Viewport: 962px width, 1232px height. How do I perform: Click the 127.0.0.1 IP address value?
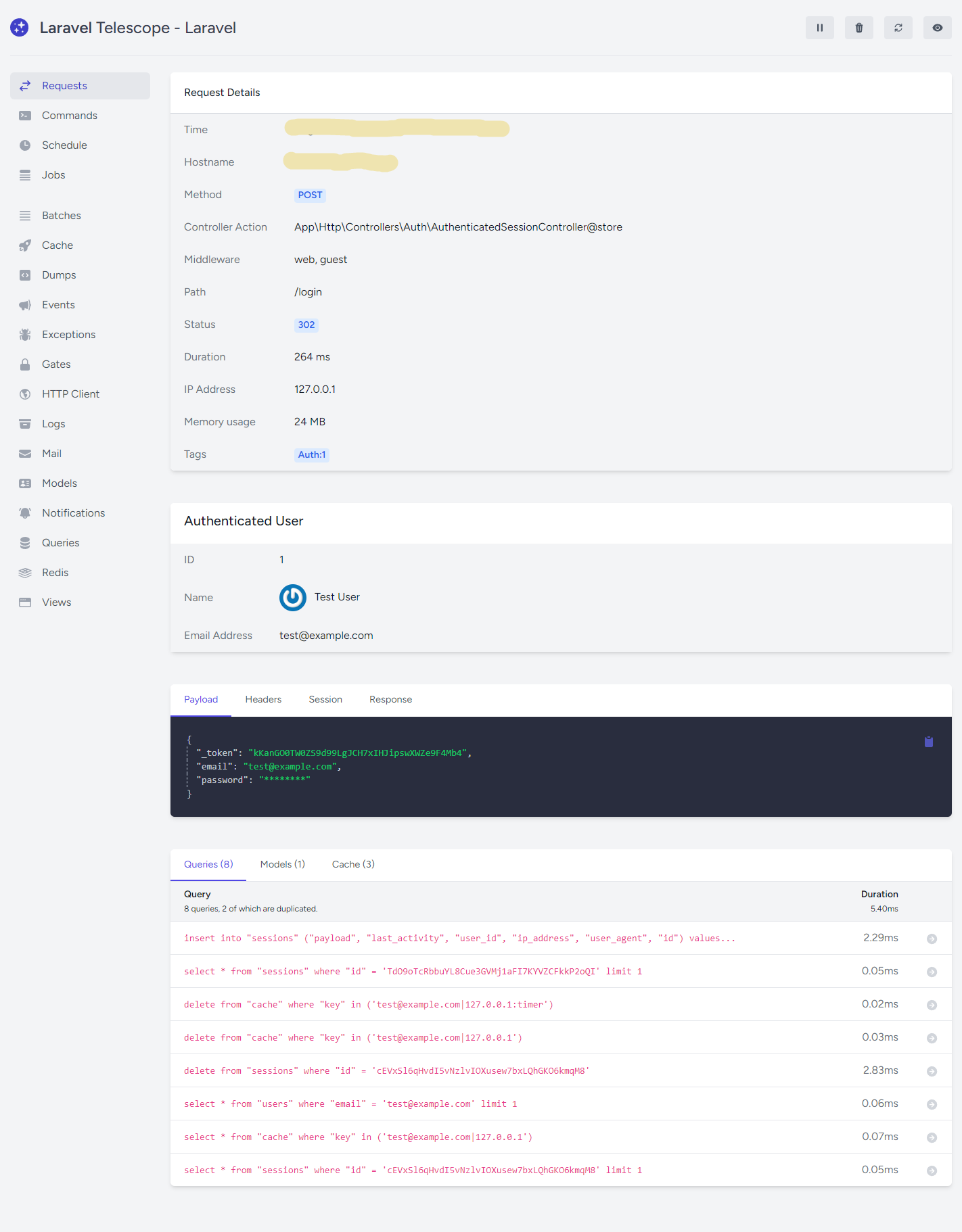coord(315,389)
